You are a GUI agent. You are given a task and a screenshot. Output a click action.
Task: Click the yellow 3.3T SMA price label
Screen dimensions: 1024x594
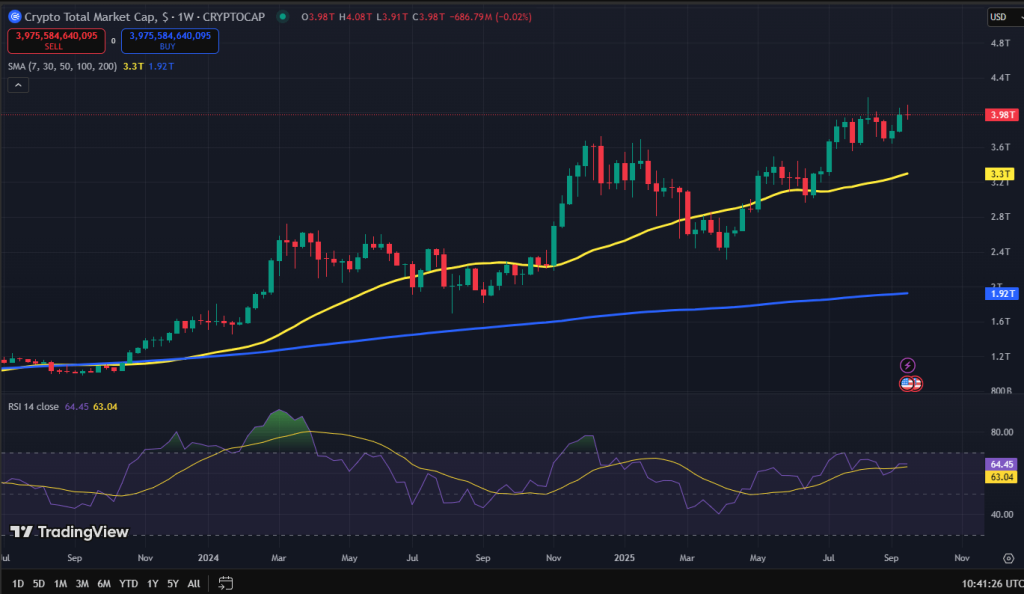[x=1000, y=174]
